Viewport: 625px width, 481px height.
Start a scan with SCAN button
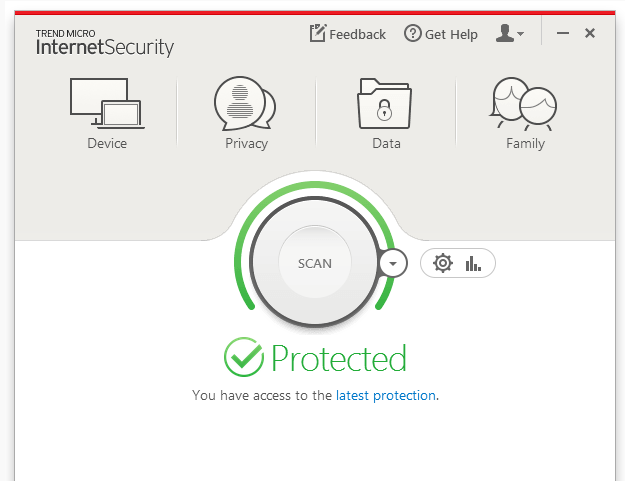point(315,262)
